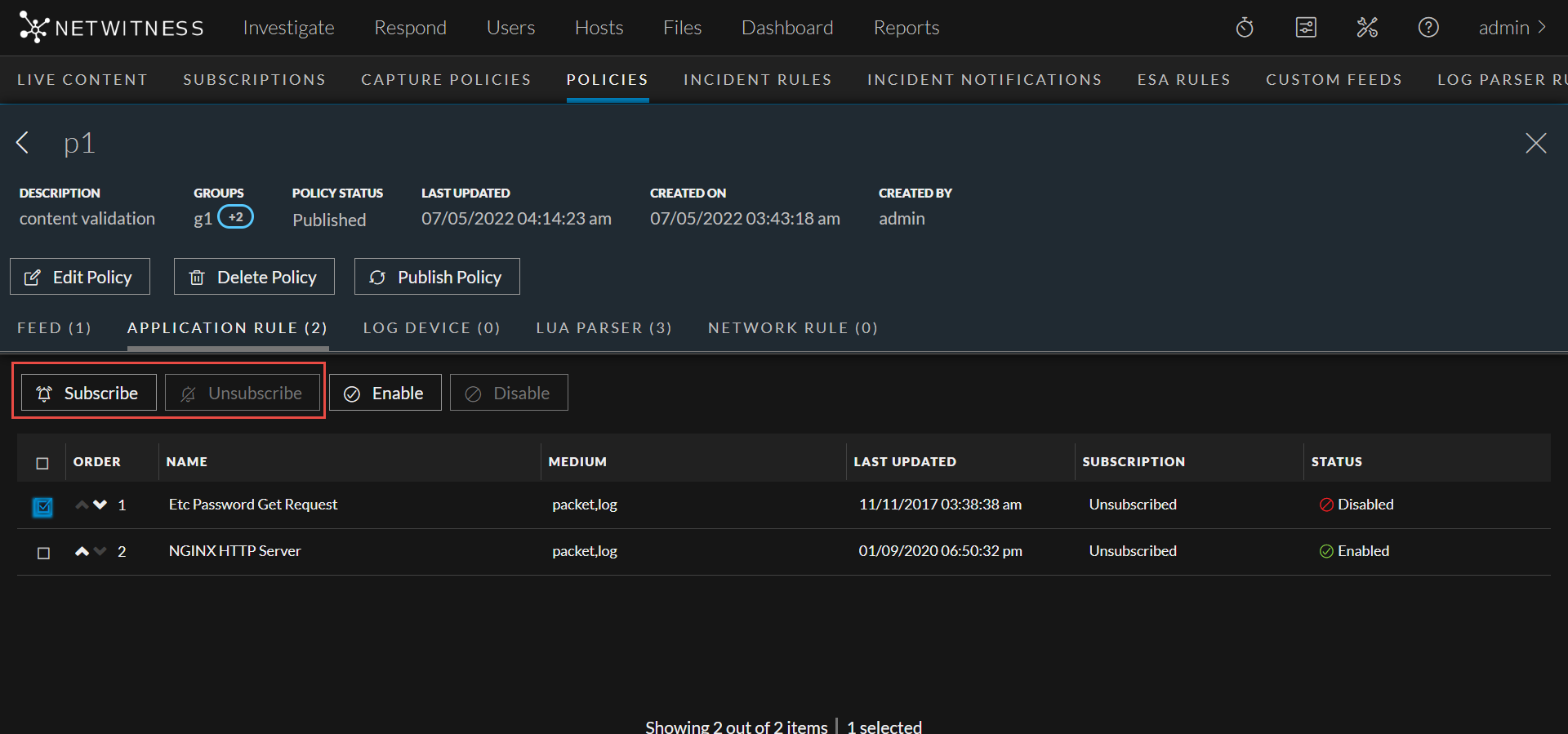This screenshot has height=734, width=1568.
Task: Close the p1 policy detail panel
Action: coord(1535,143)
